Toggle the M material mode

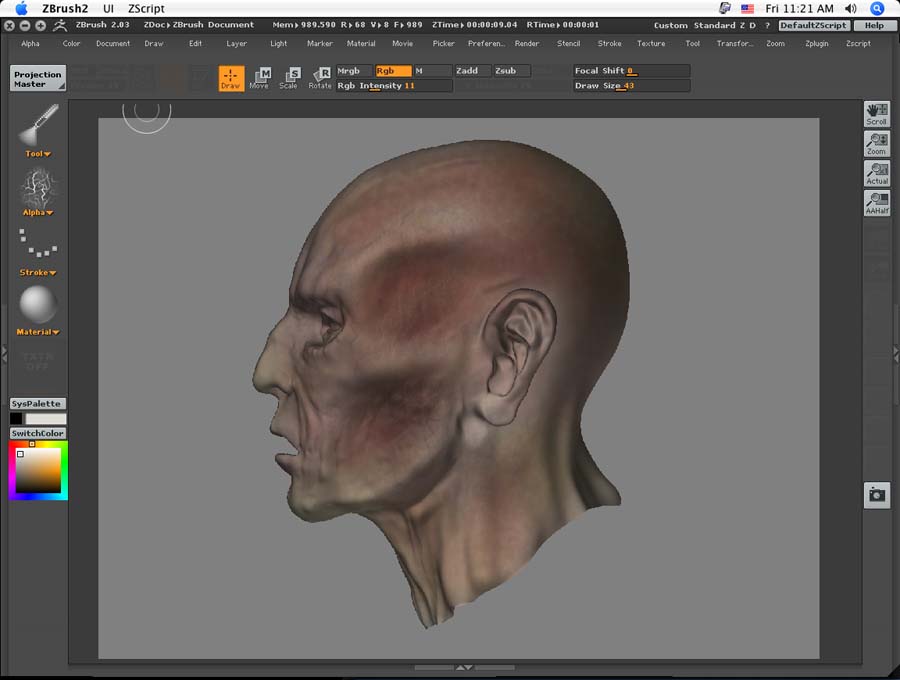pyautogui.click(x=432, y=71)
